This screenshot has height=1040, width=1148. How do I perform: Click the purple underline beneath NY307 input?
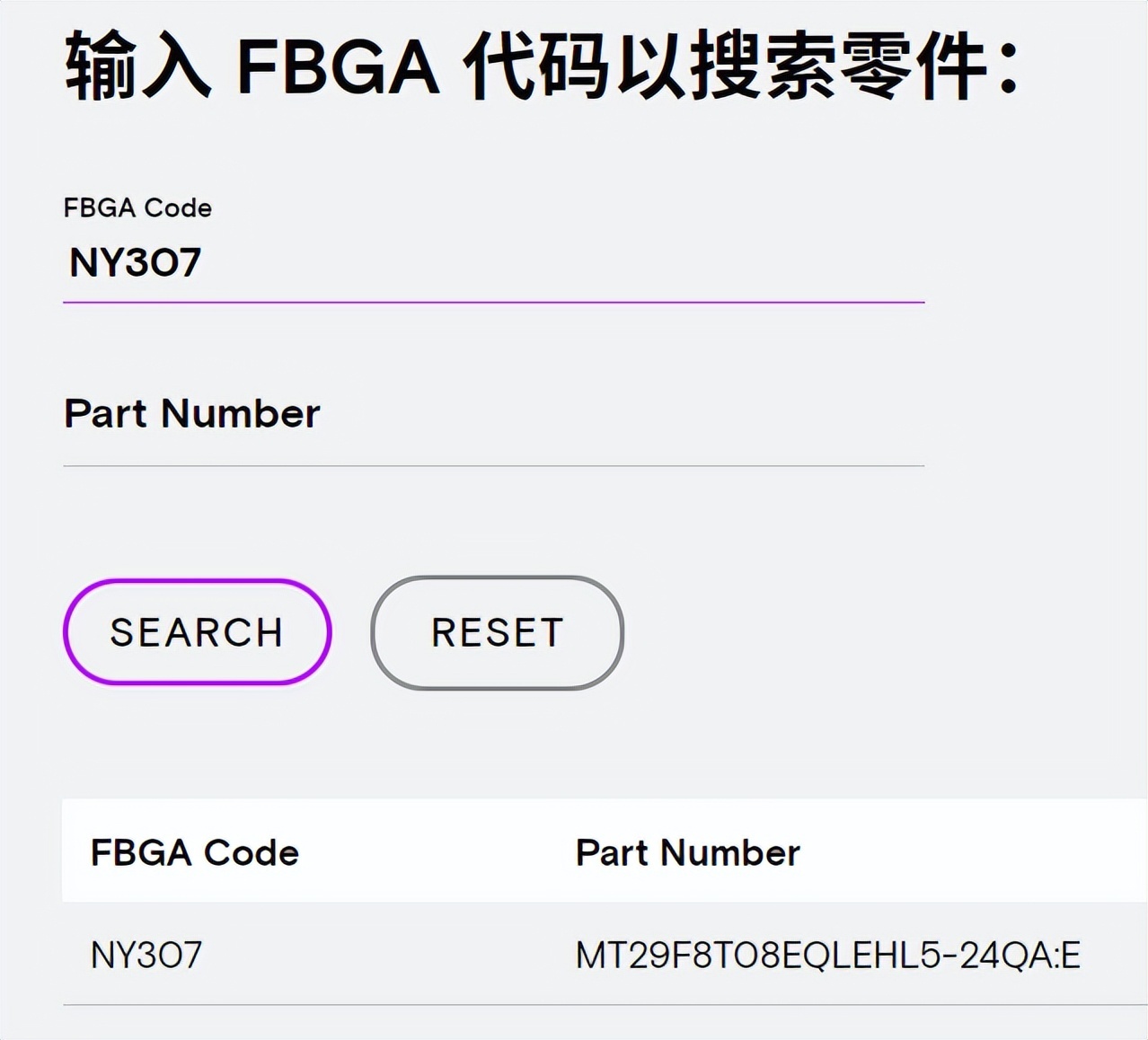pyautogui.click(x=493, y=303)
